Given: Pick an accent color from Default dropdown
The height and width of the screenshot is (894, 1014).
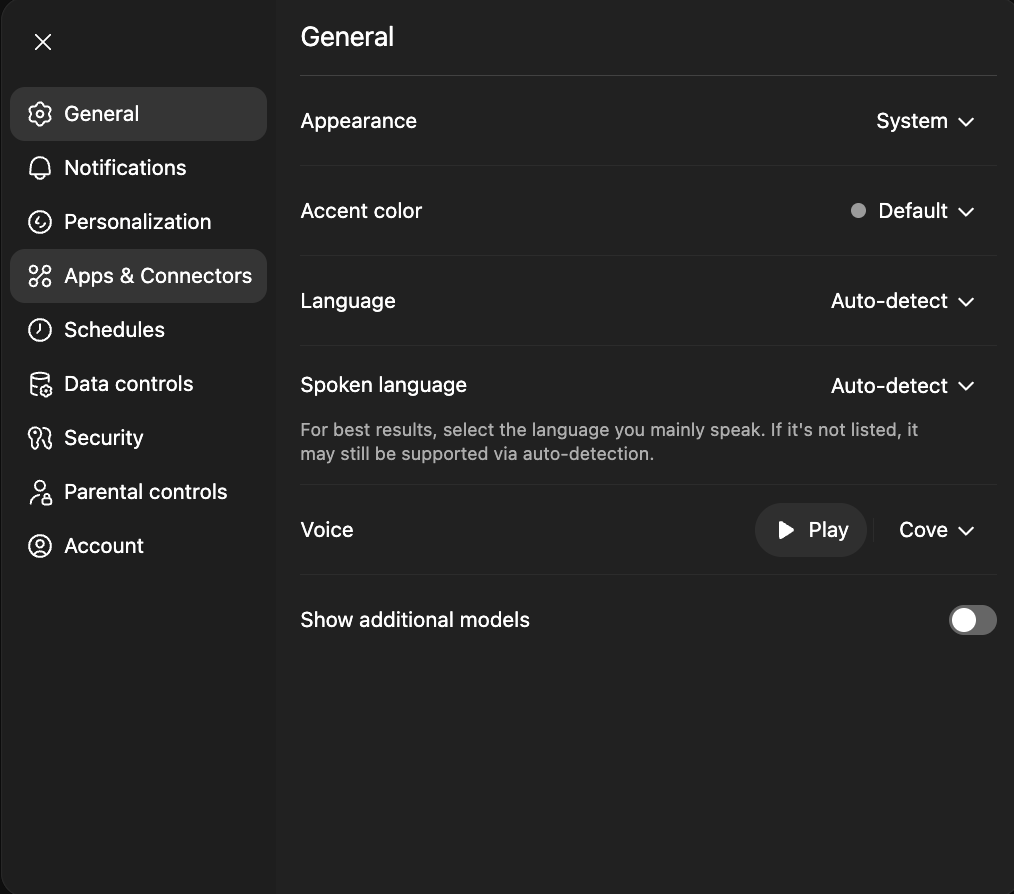Looking at the screenshot, I should coord(912,211).
